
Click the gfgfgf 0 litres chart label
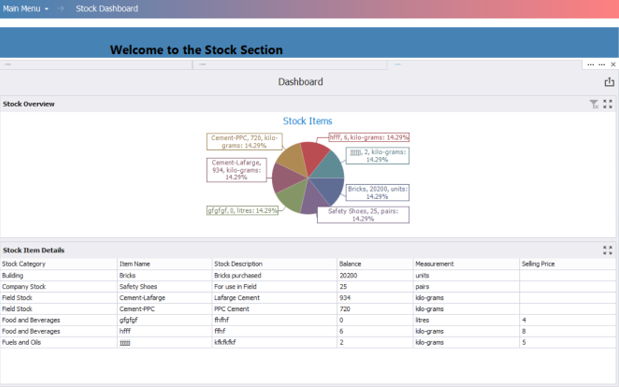tap(242, 210)
